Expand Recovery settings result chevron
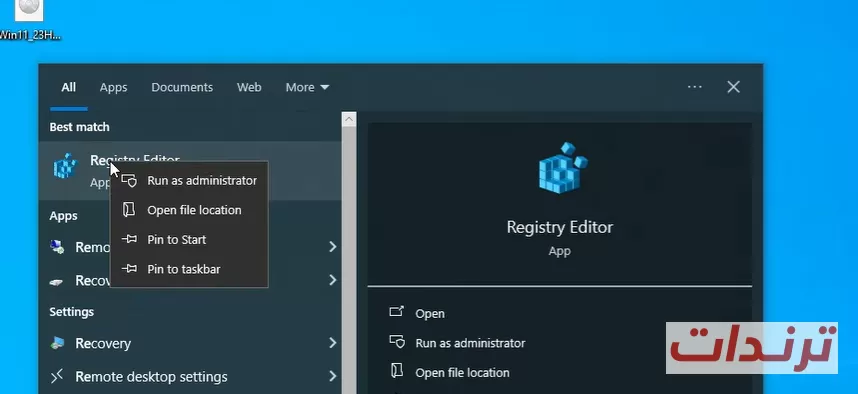Screen dimensions: 858x394 (332, 343)
